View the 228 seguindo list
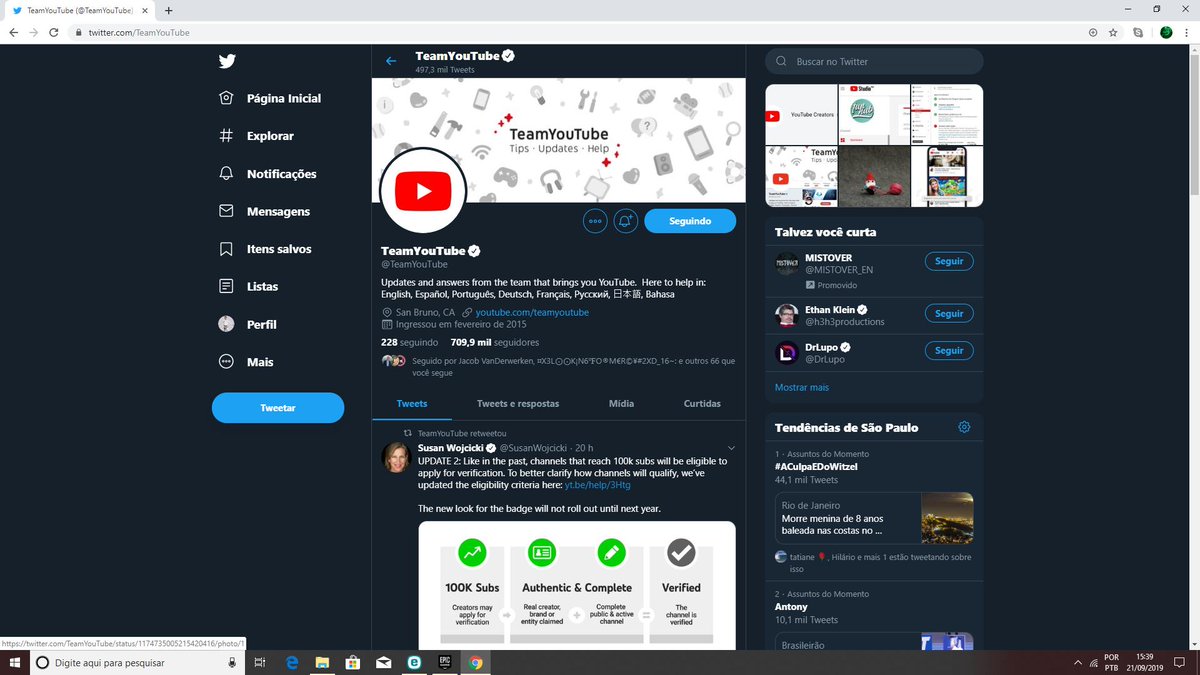Viewport: 1200px width, 675px height. coord(409,342)
